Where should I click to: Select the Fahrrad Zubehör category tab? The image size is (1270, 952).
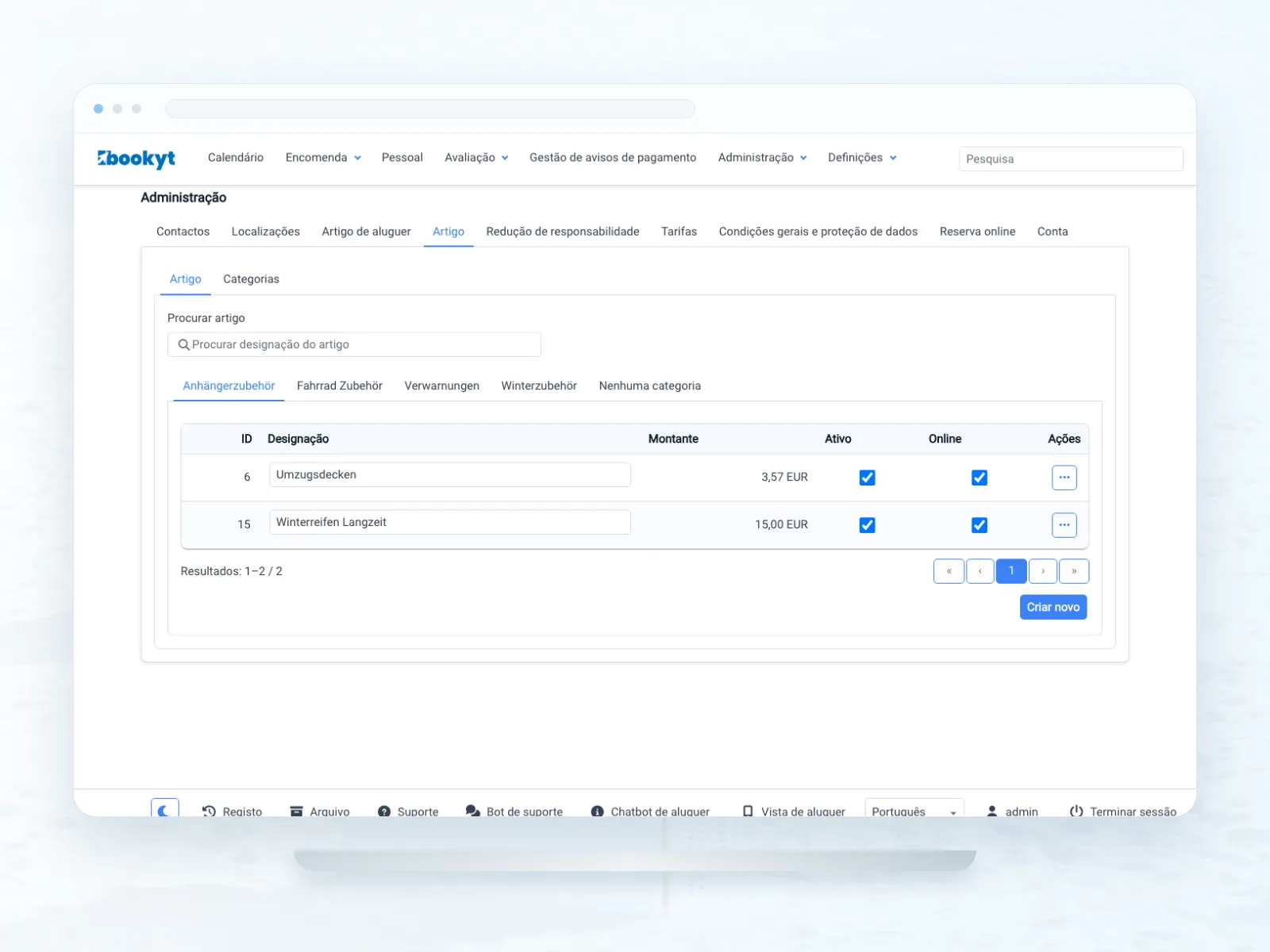click(340, 386)
